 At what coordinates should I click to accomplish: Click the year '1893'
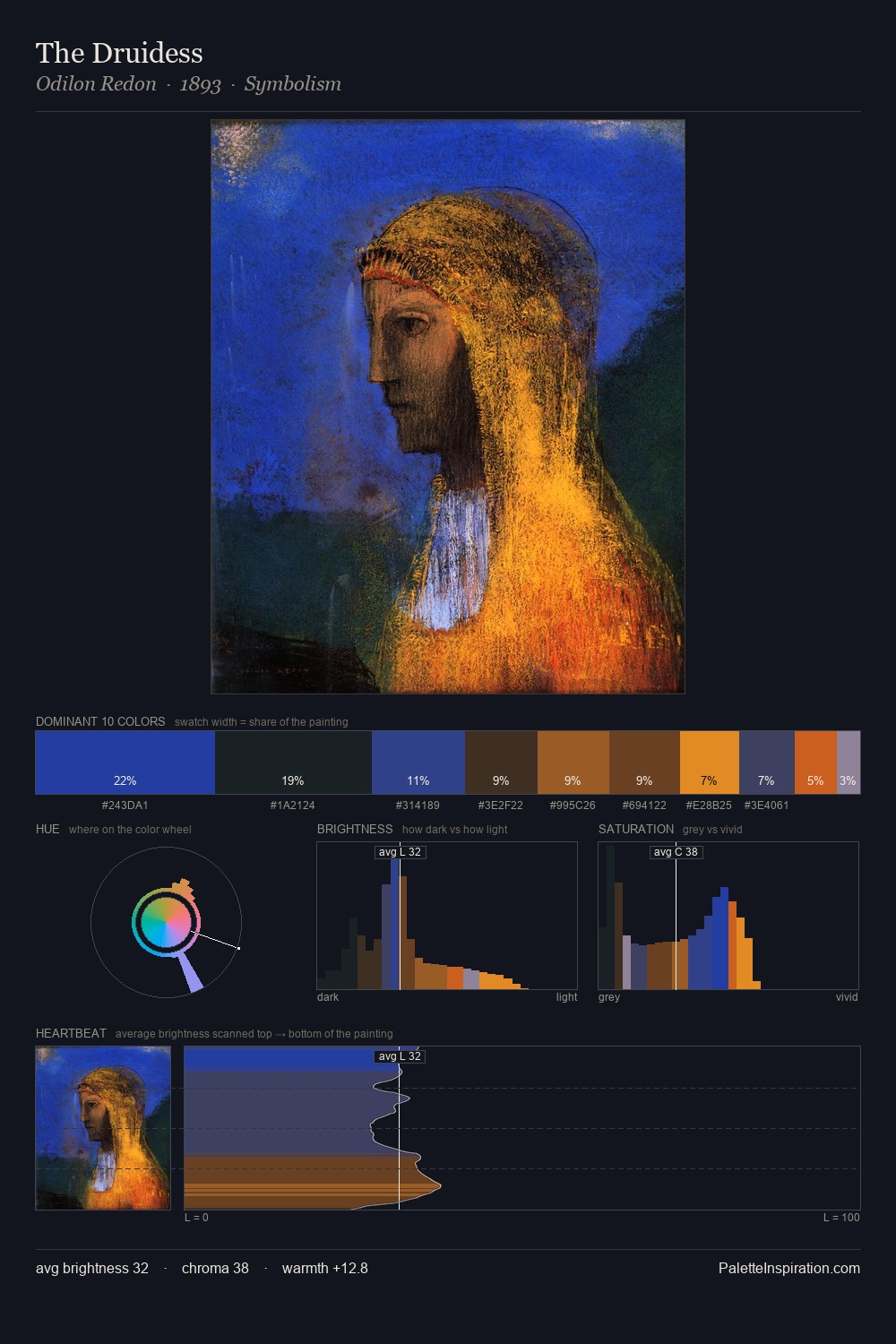(200, 84)
